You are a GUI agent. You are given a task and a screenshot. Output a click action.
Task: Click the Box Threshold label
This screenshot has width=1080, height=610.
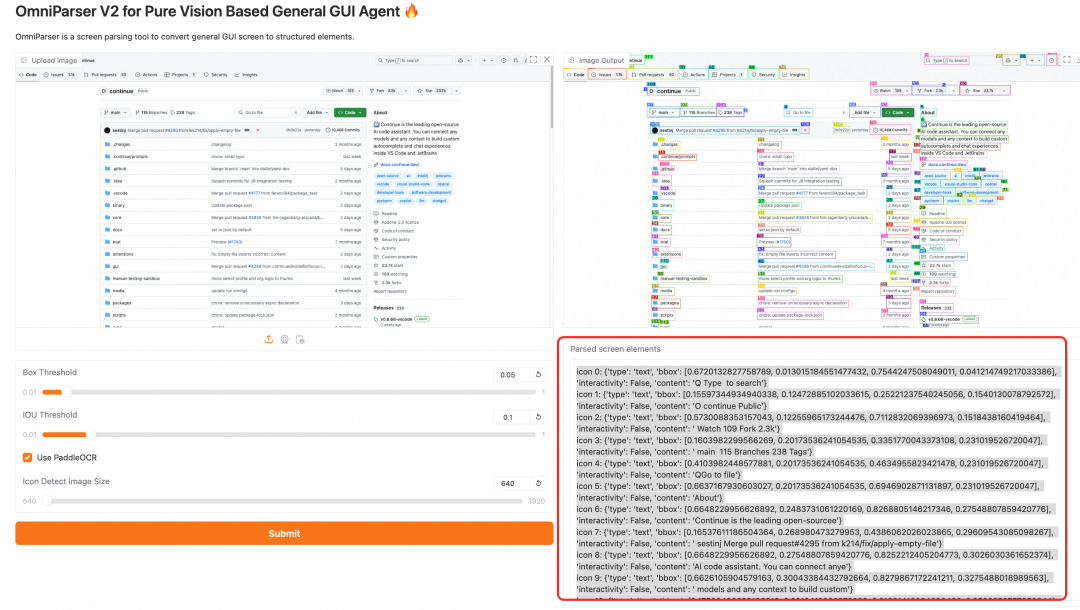point(50,372)
